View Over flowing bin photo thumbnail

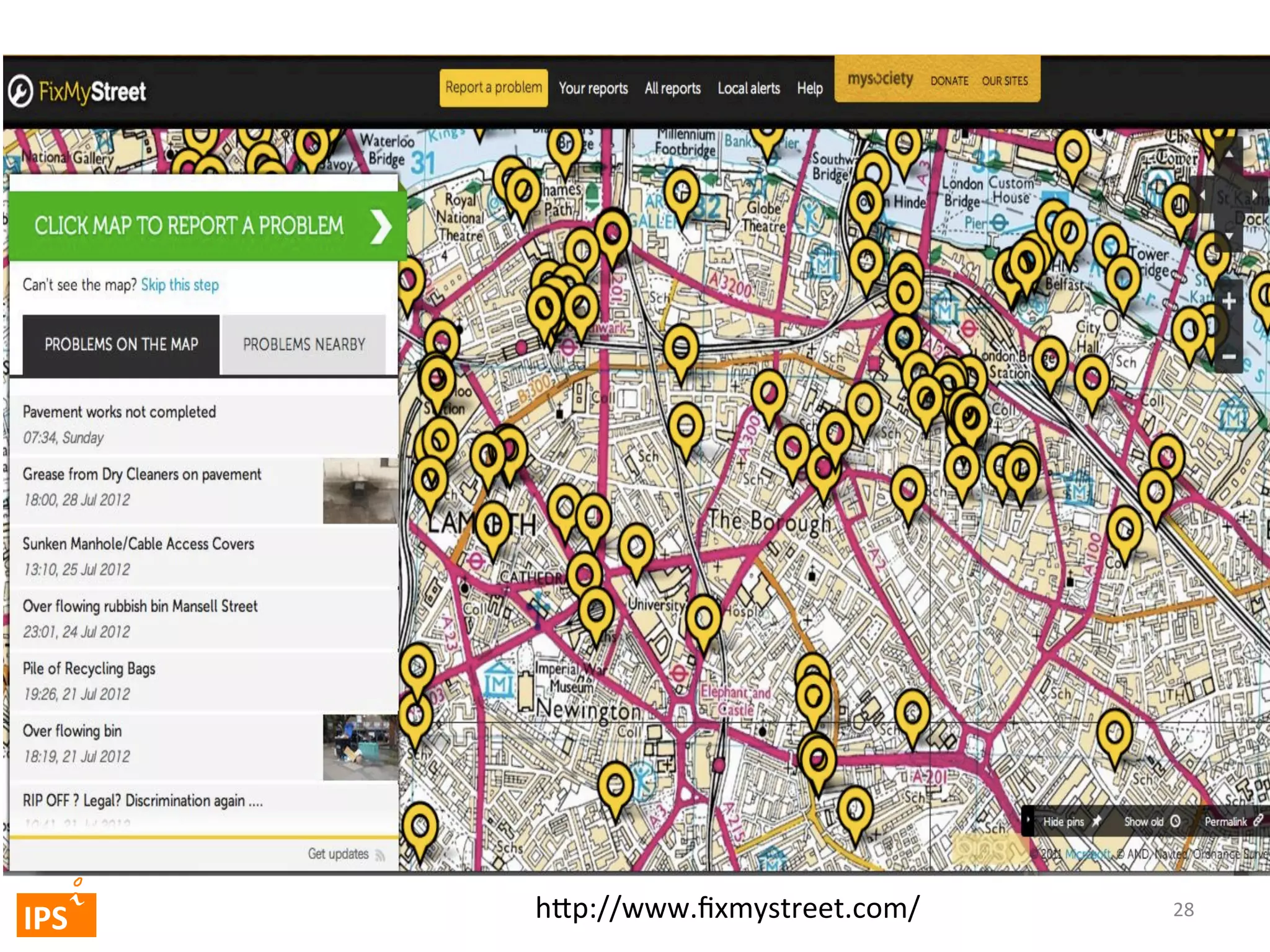[360, 747]
